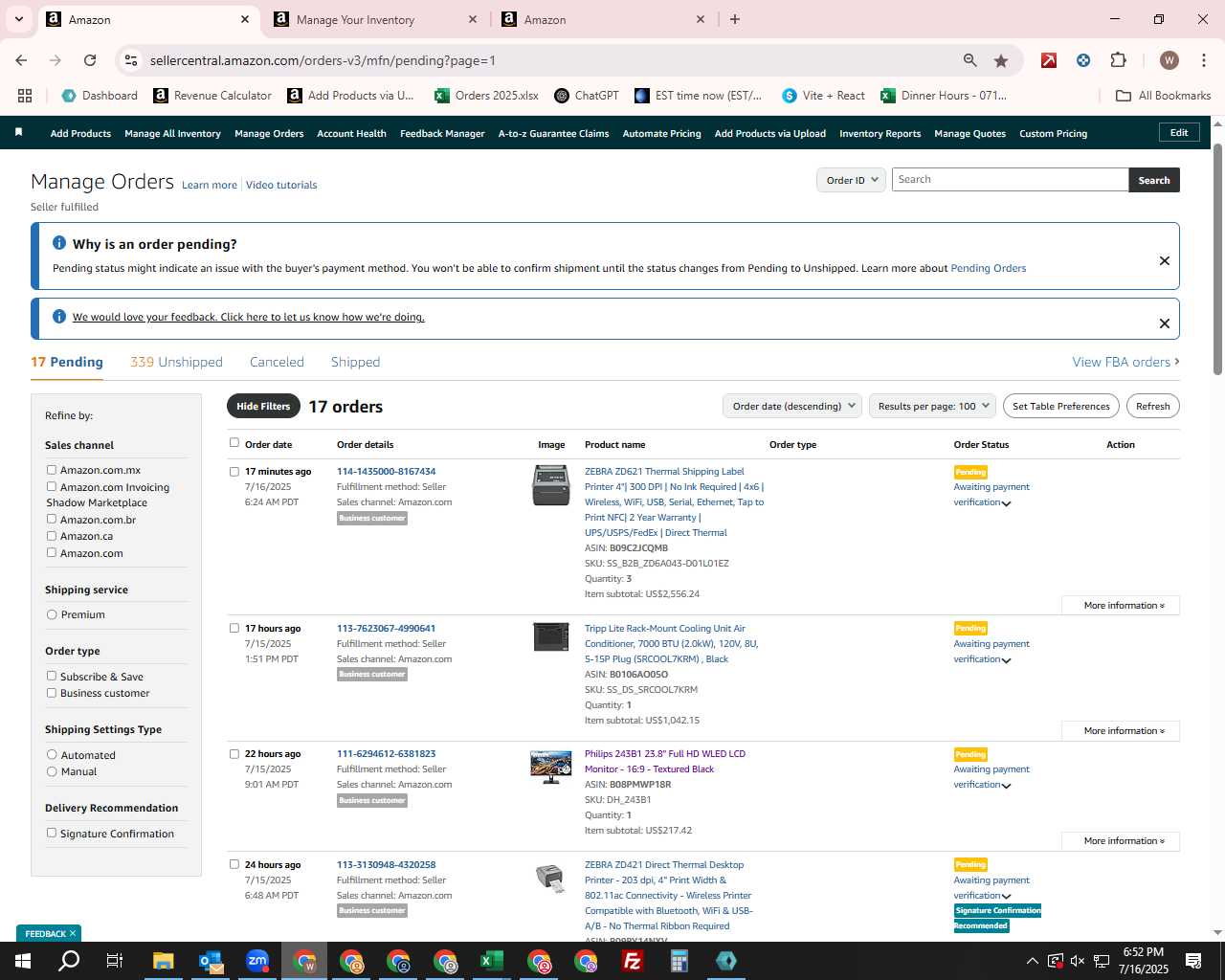Click the ZEBRA ZD621 printer thumbnail
1225x980 pixels.
click(x=551, y=485)
